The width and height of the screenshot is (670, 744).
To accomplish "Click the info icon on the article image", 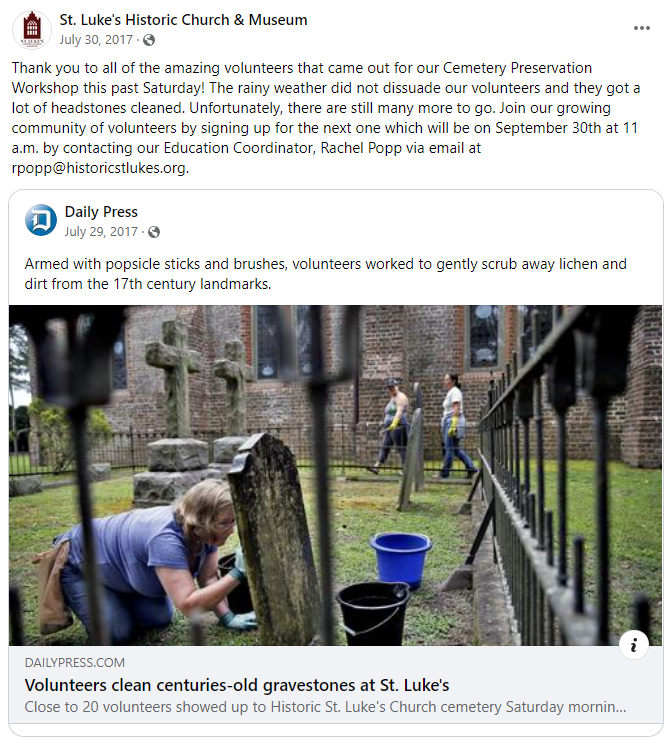I will (x=633, y=645).
